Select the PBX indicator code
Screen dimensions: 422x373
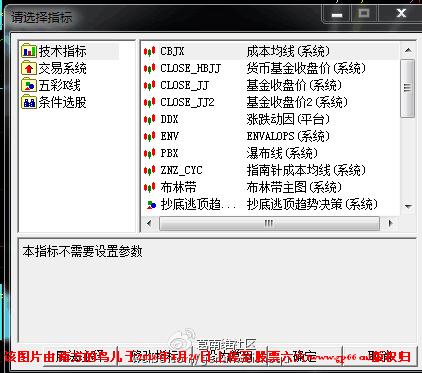point(169,153)
